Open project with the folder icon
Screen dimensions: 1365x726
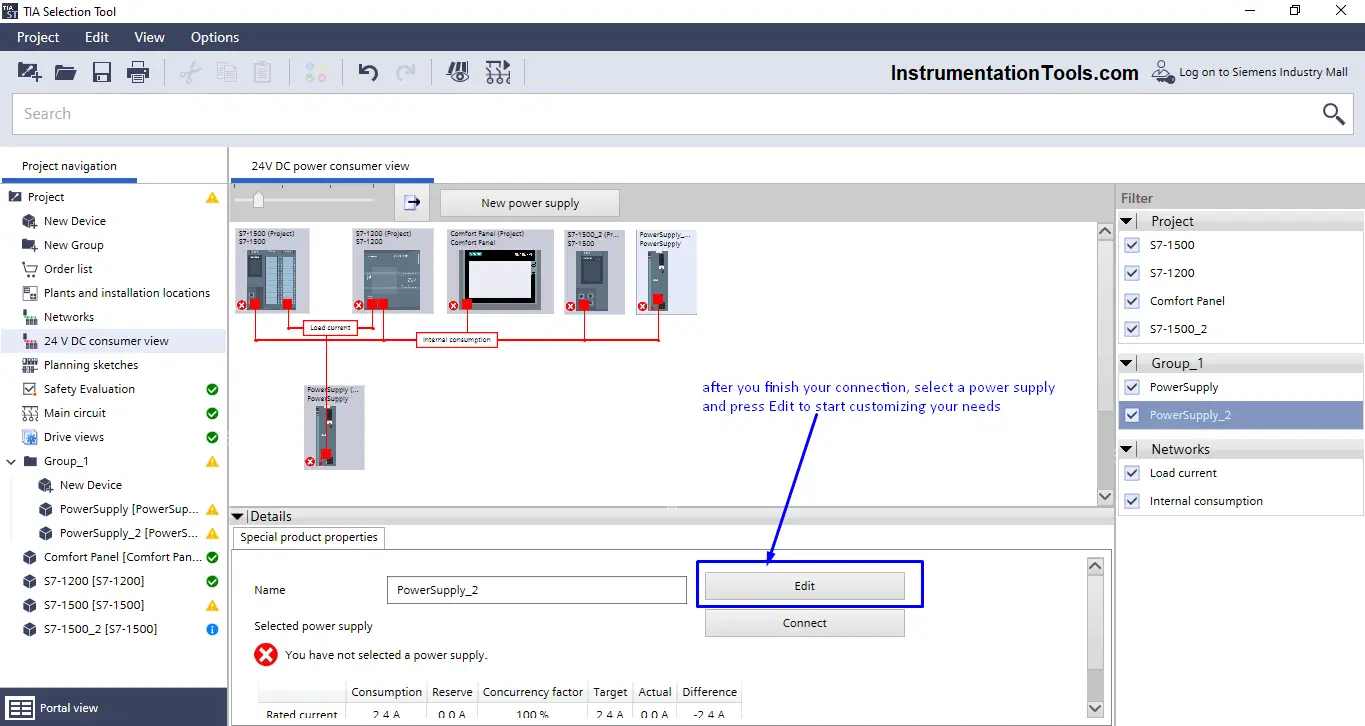(66, 72)
